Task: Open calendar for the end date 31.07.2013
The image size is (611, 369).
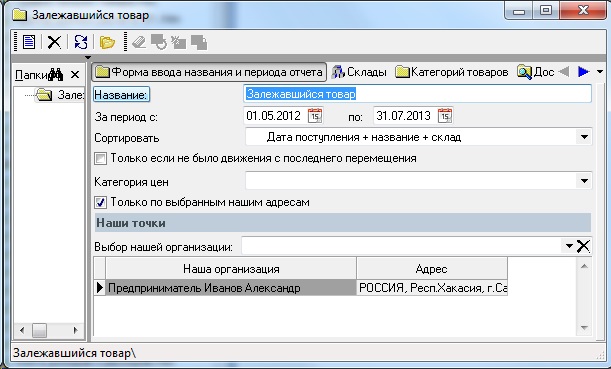Action: pyautogui.click(x=445, y=116)
